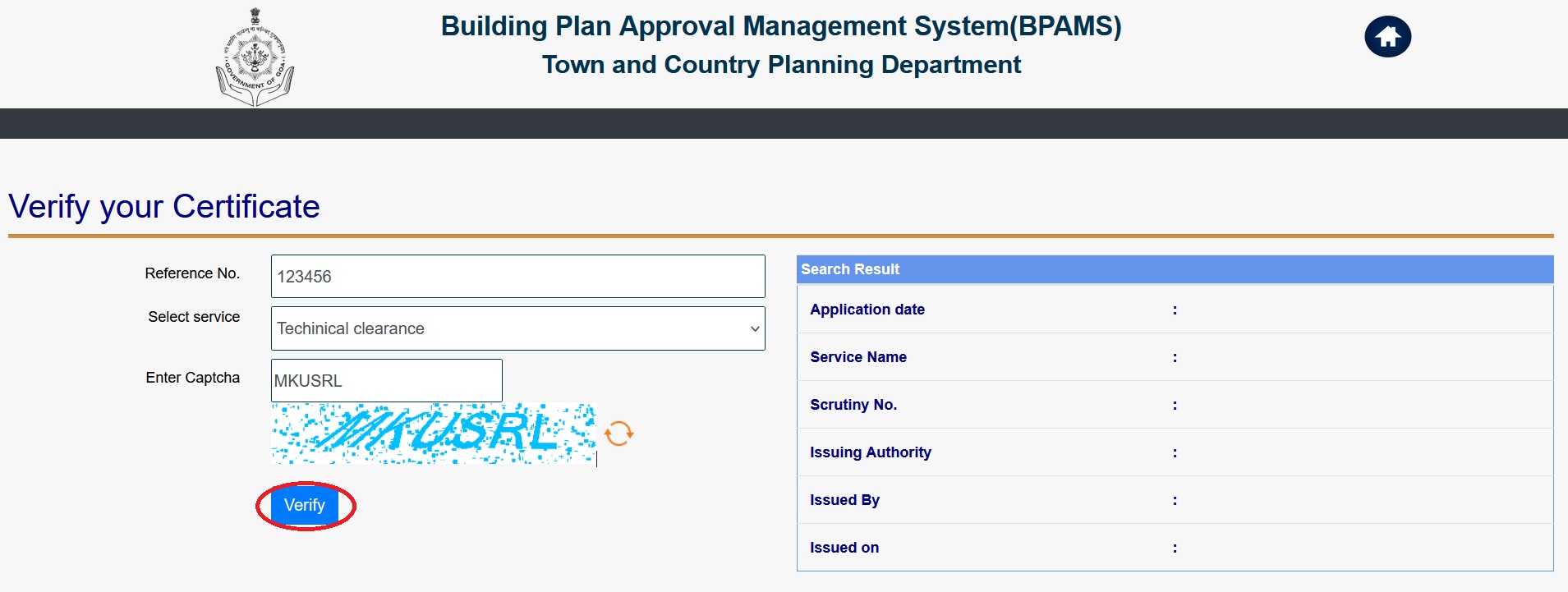Click the Search Result panel header
Image resolution: width=1568 pixels, height=592 pixels.
[1174, 269]
